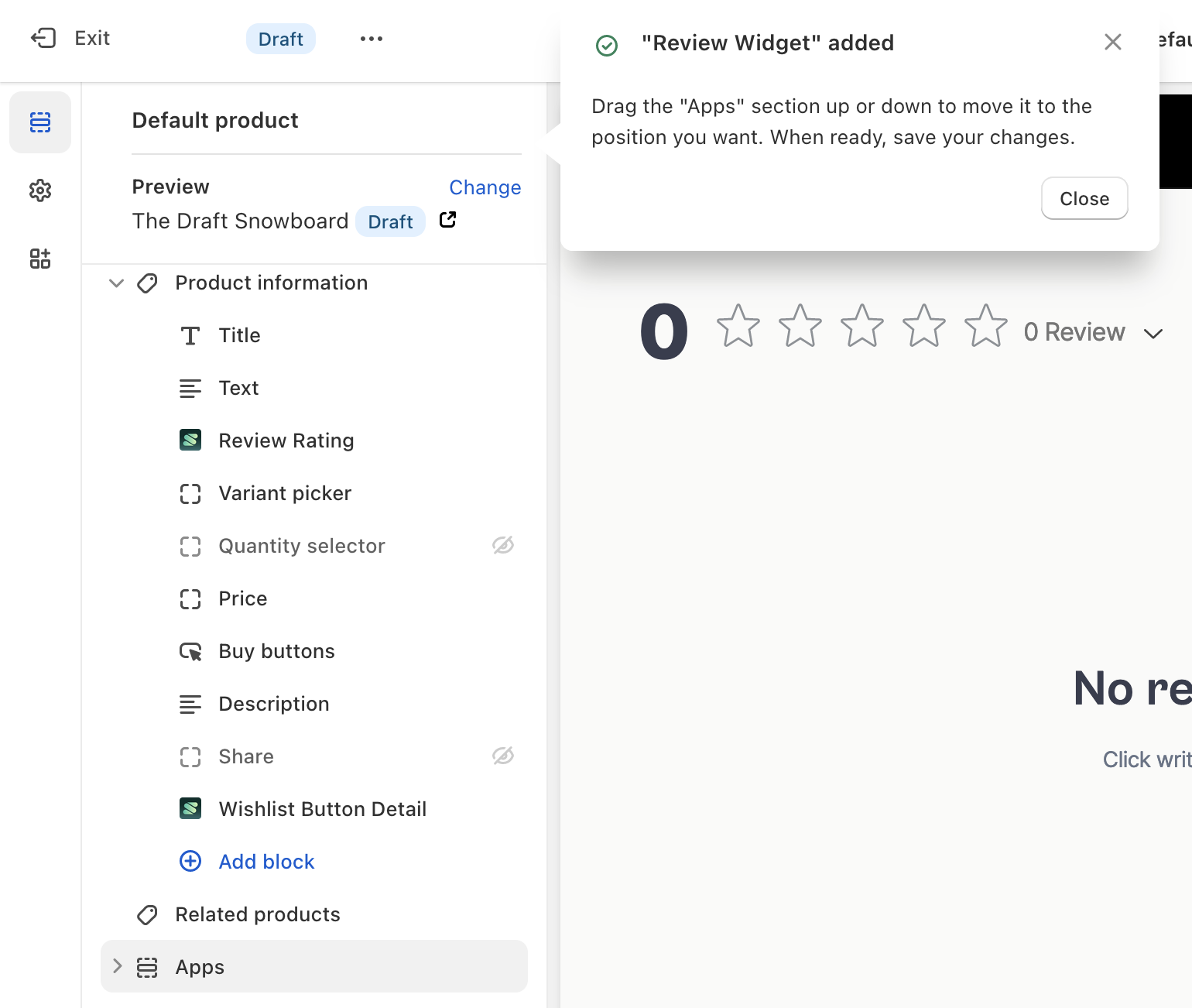Expand the Apps section
The height and width of the screenshot is (1008, 1192).
click(x=117, y=966)
